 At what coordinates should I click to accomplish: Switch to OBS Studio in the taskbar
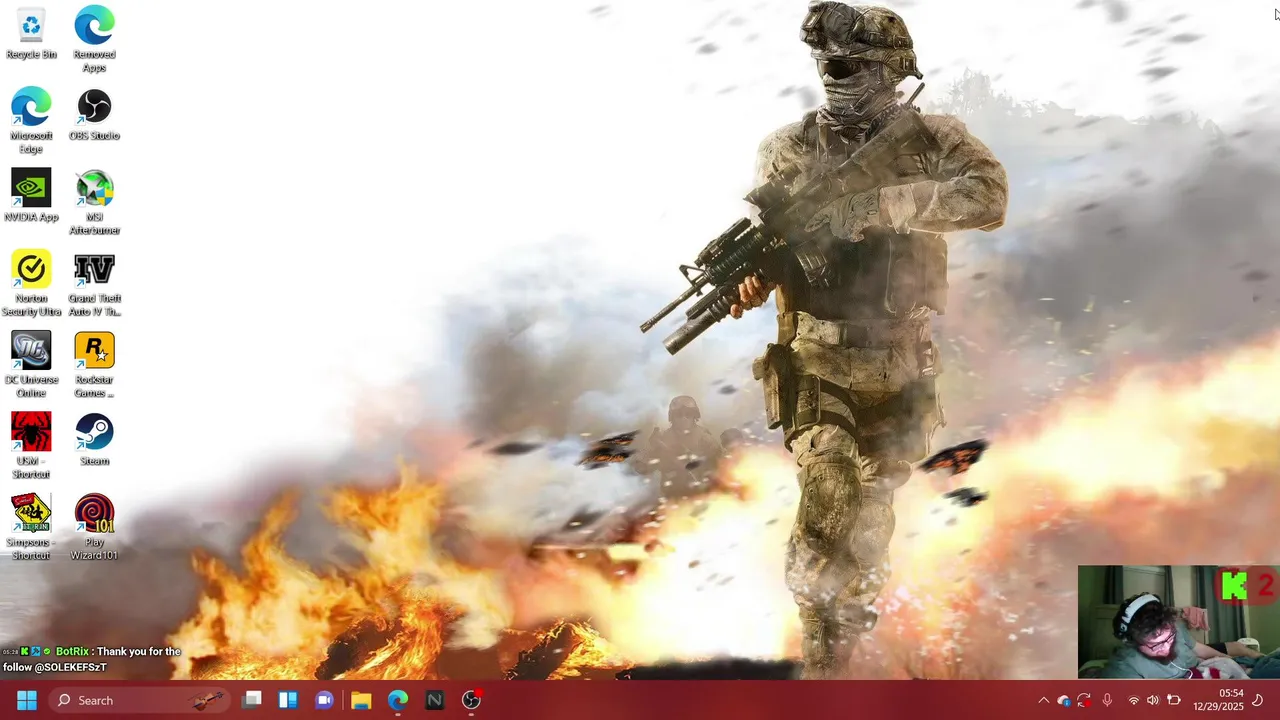click(x=471, y=700)
